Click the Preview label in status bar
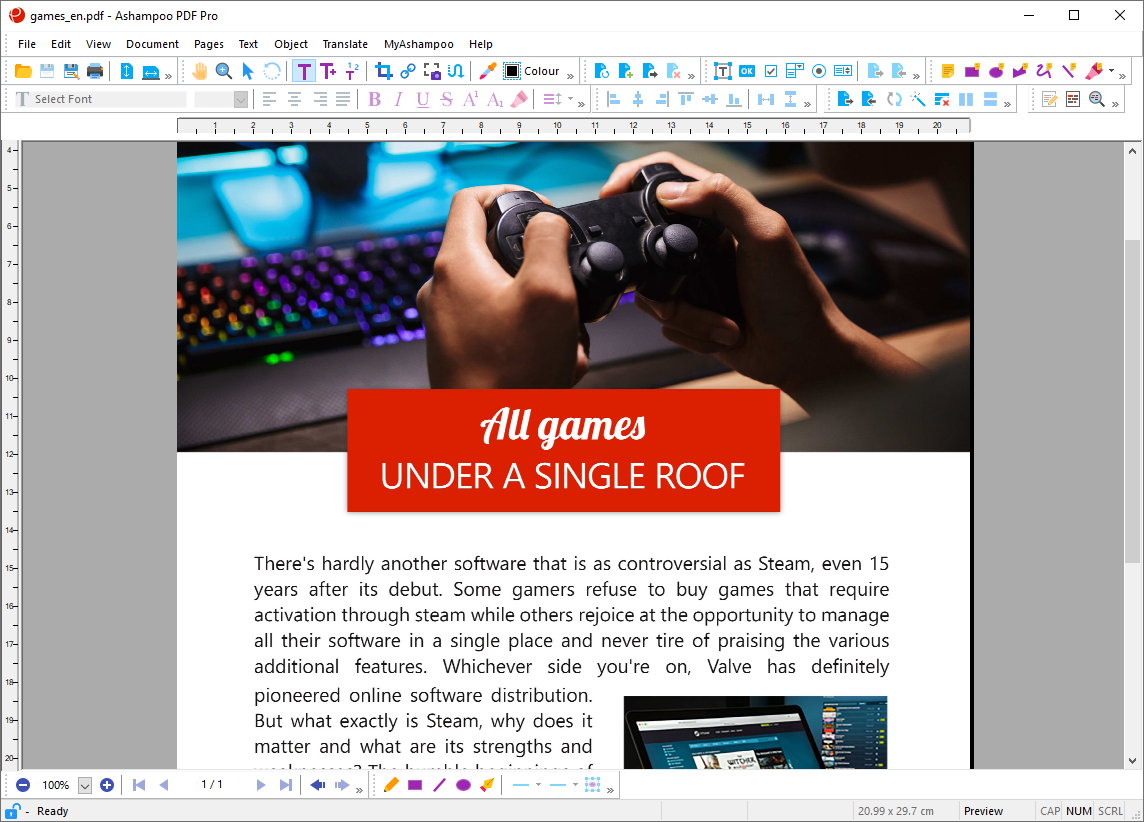This screenshot has width=1144, height=822. [x=983, y=811]
